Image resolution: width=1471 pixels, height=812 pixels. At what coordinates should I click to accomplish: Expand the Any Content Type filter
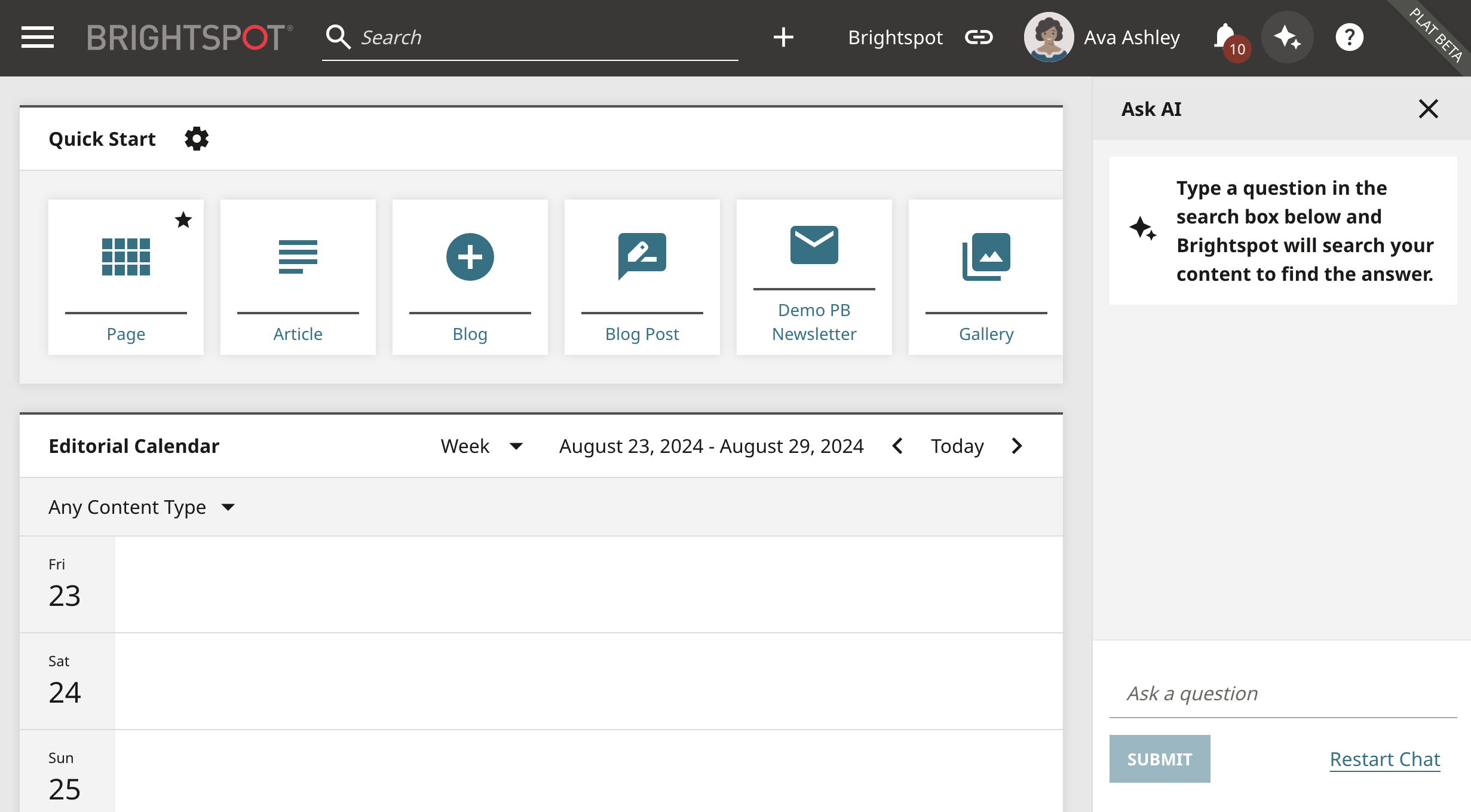pyautogui.click(x=142, y=507)
